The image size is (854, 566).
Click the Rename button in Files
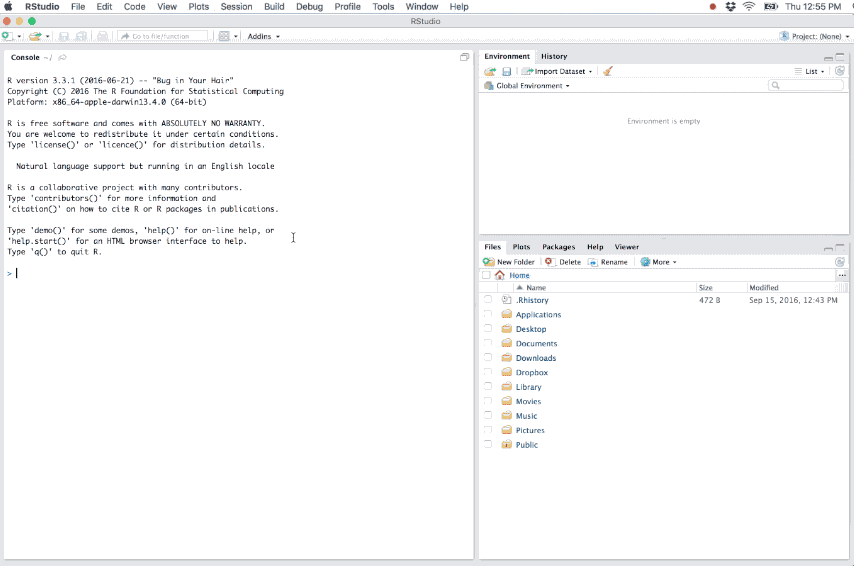608,262
